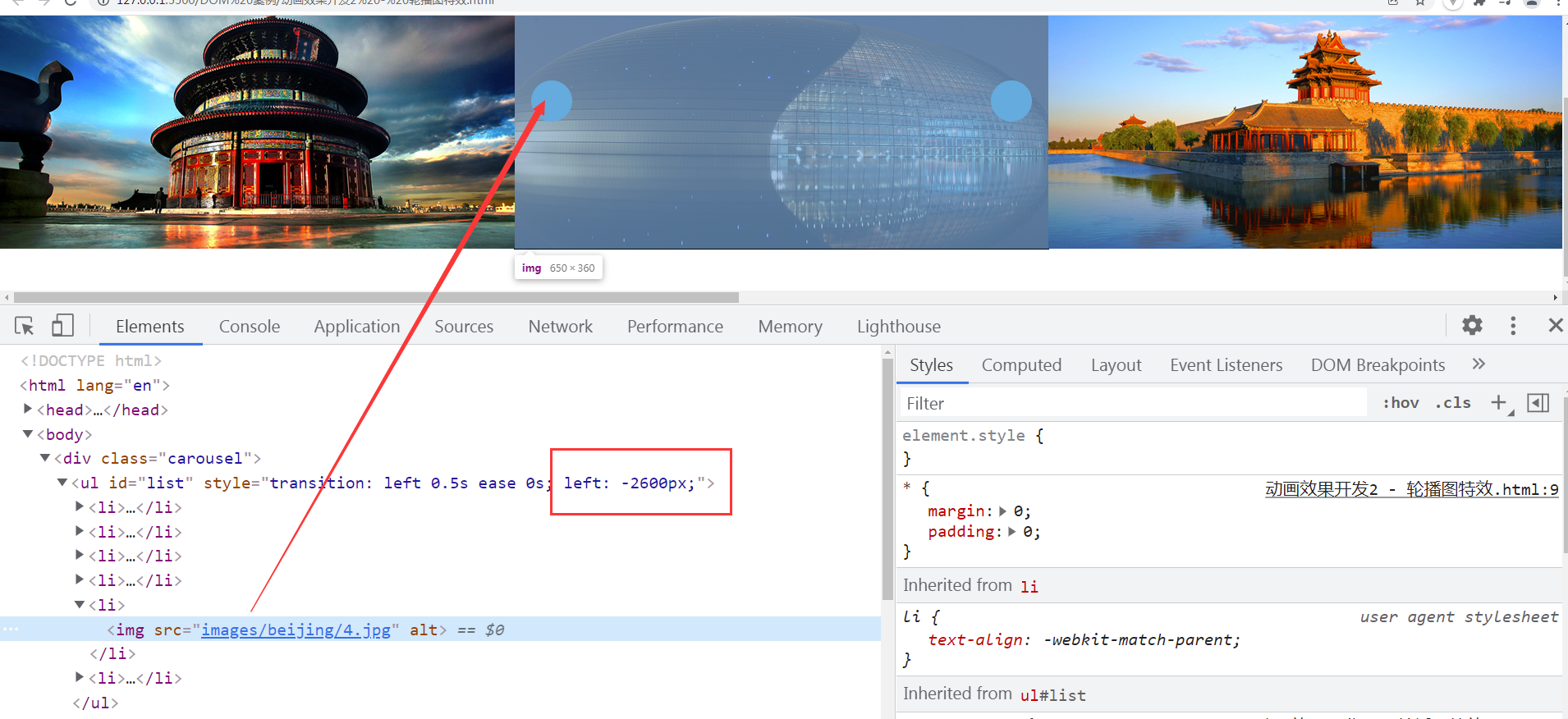Click the element.style rule block

tap(1229, 447)
